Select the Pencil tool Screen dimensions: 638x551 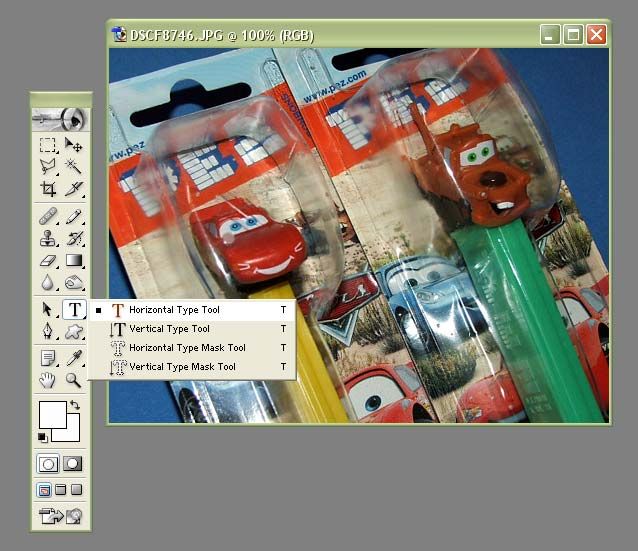73,216
